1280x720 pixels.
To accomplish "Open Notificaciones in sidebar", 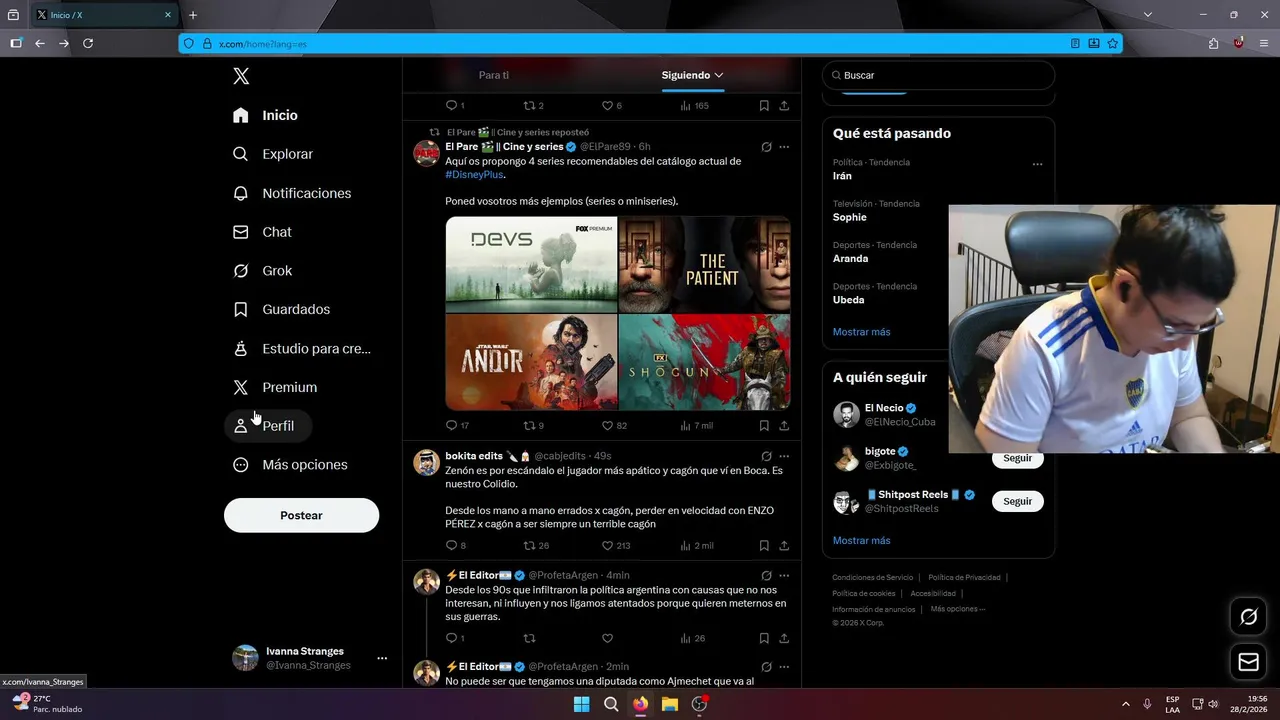I will point(292,193).
